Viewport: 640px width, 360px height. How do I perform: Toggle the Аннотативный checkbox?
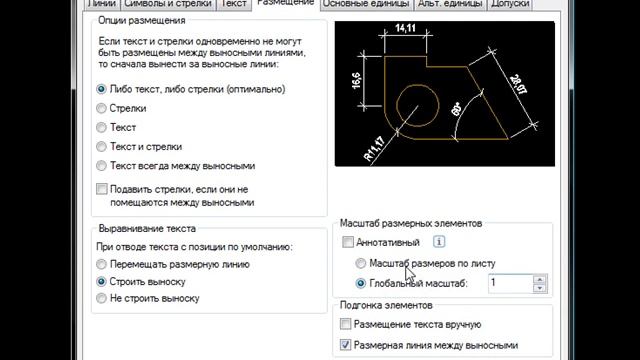coord(348,242)
